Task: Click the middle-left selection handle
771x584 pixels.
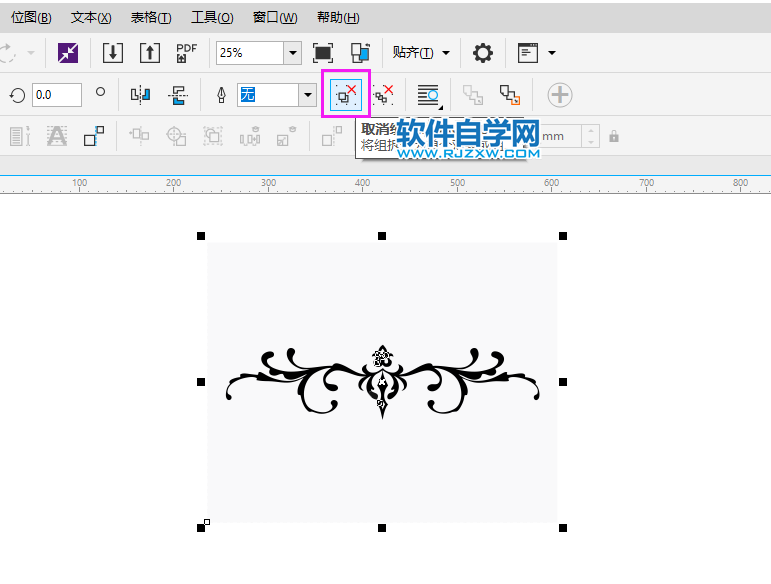Action: (201, 382)
